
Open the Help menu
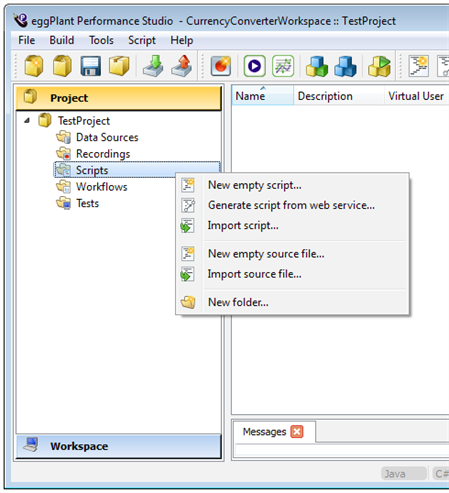pyautogui.click(x=182, y=40)
